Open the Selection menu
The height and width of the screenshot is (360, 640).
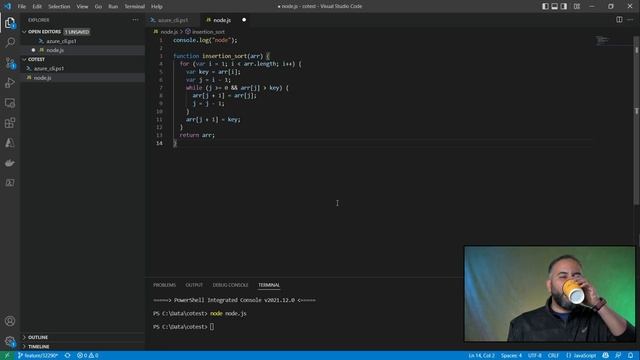pyautogui.click(x=59, y=7)
